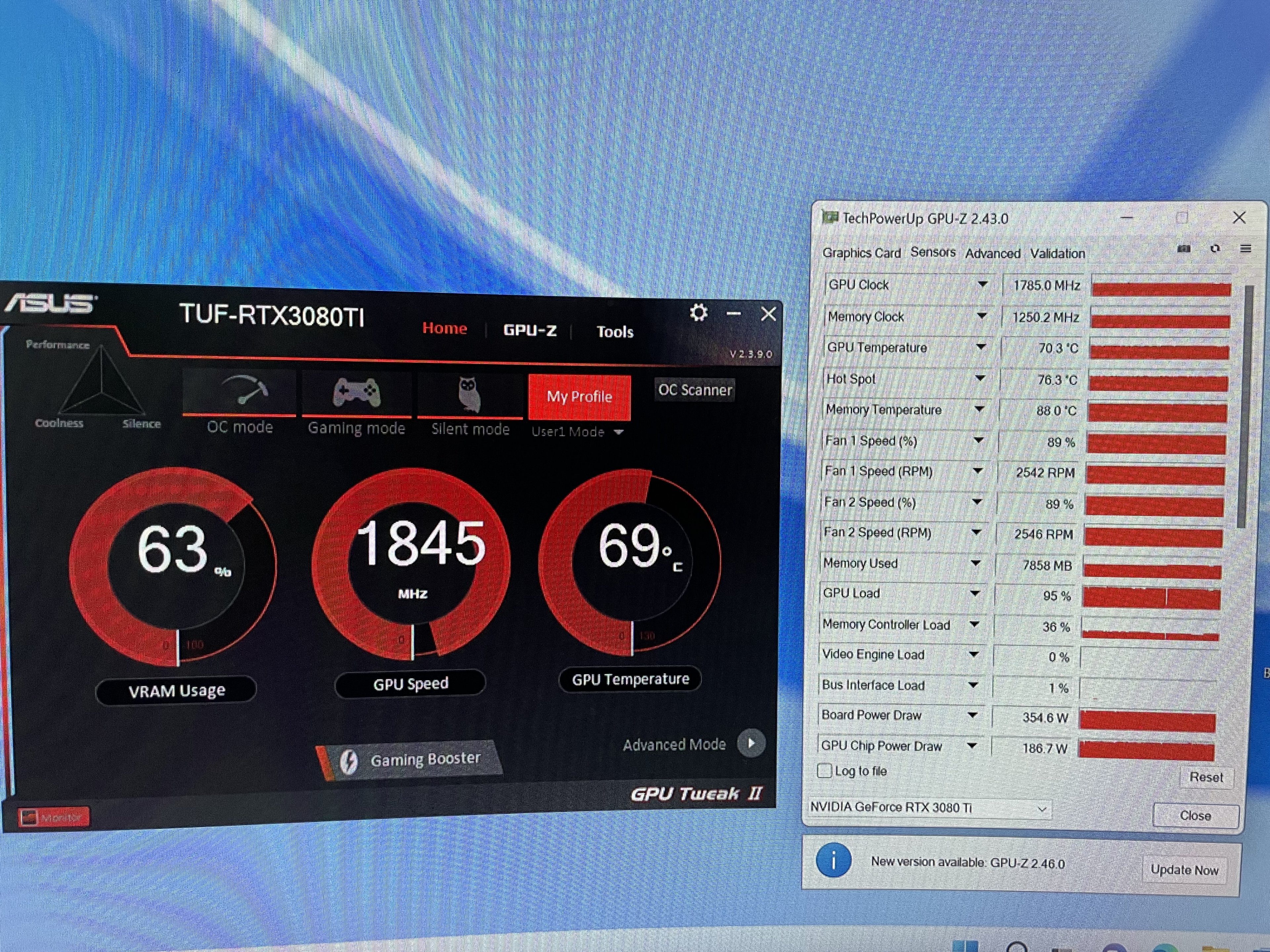Open Tools tab in GPU Tweak

(x=614, y=332)
